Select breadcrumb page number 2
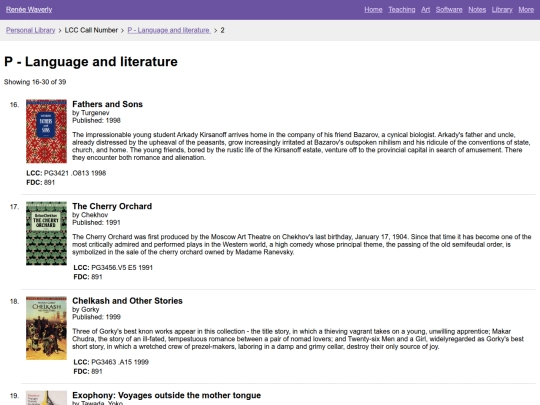Image resolution: width=540 pixels, height=405 pixels. pos(222,30)
